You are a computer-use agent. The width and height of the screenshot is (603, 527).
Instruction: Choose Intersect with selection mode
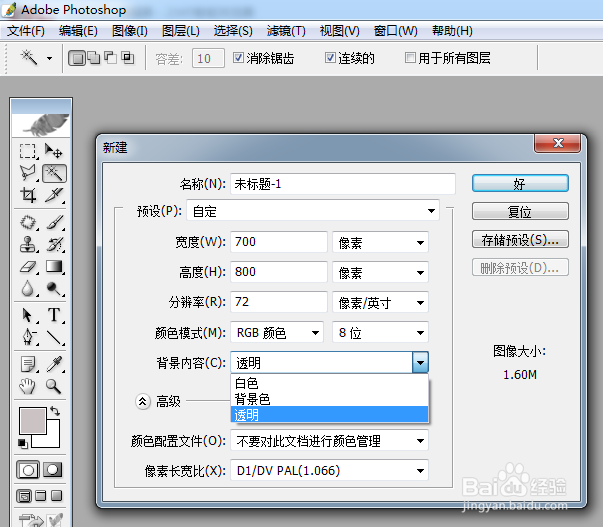click(x=128, y=58)
